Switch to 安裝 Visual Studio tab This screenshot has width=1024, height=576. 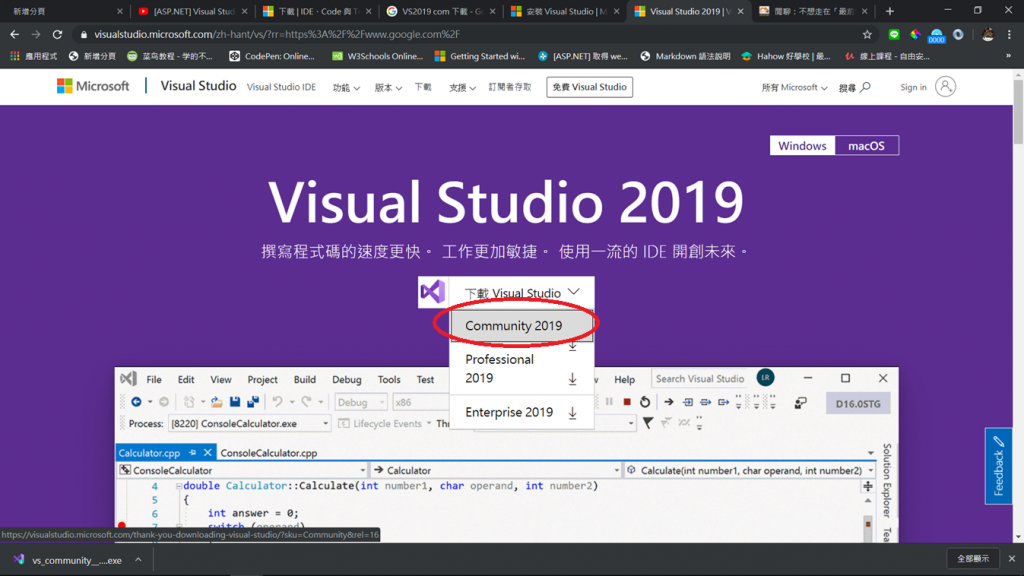(x=565, y=11)
